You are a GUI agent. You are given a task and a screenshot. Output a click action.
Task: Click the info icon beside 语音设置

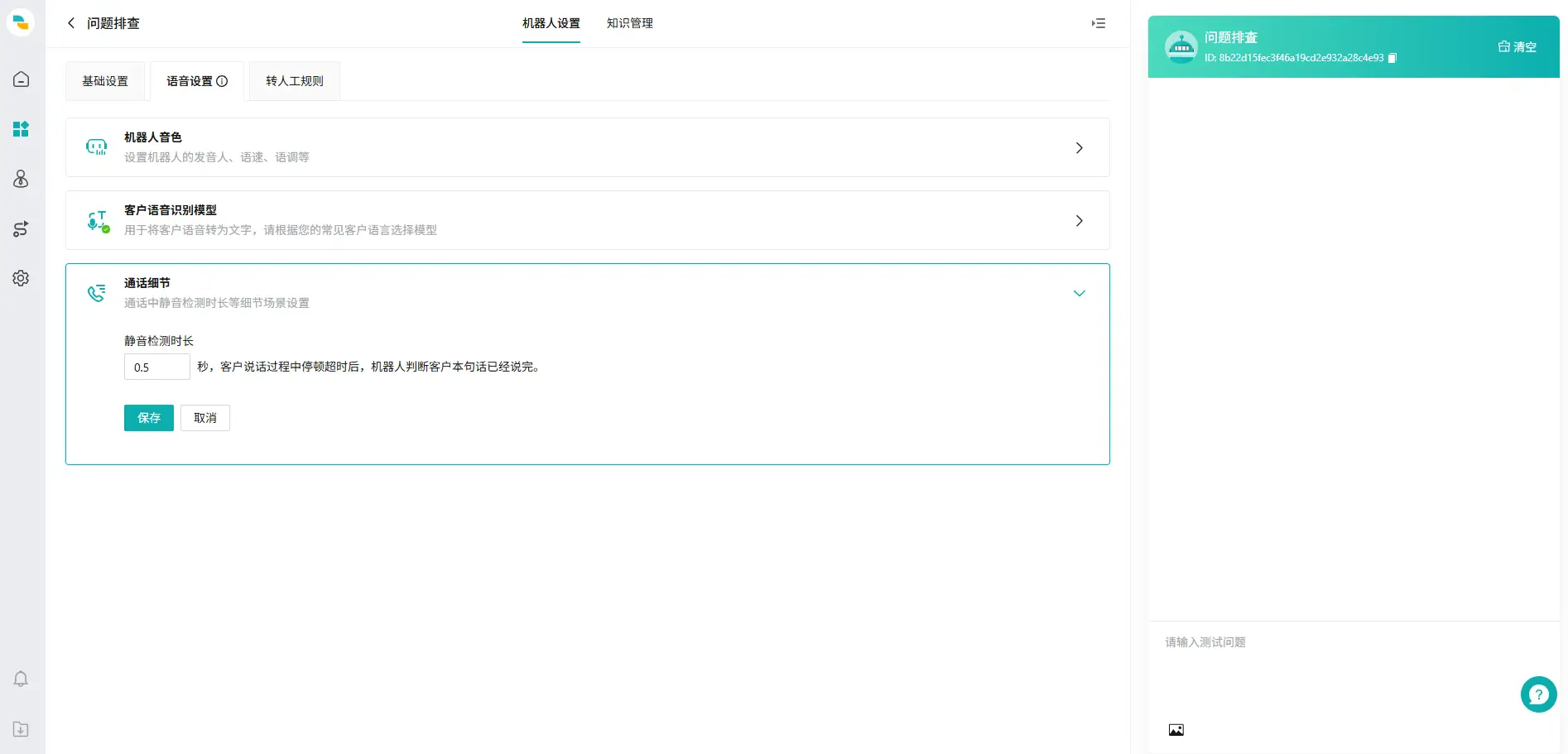[222, 81]
